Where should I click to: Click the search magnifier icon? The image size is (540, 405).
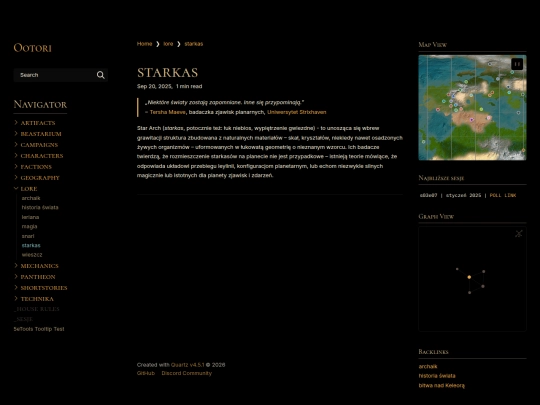(101, 75)
